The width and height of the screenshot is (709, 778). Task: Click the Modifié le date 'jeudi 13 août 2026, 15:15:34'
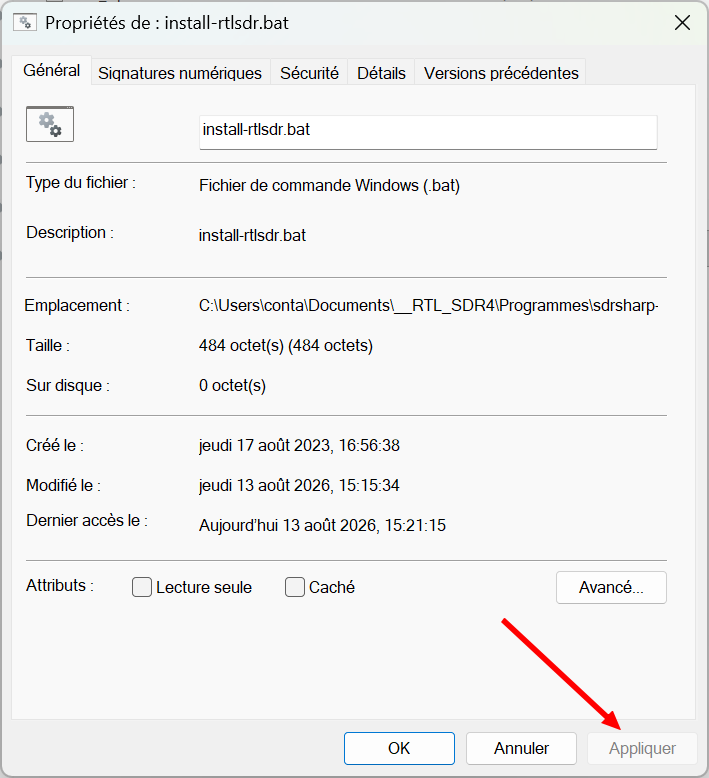(299, 485)
